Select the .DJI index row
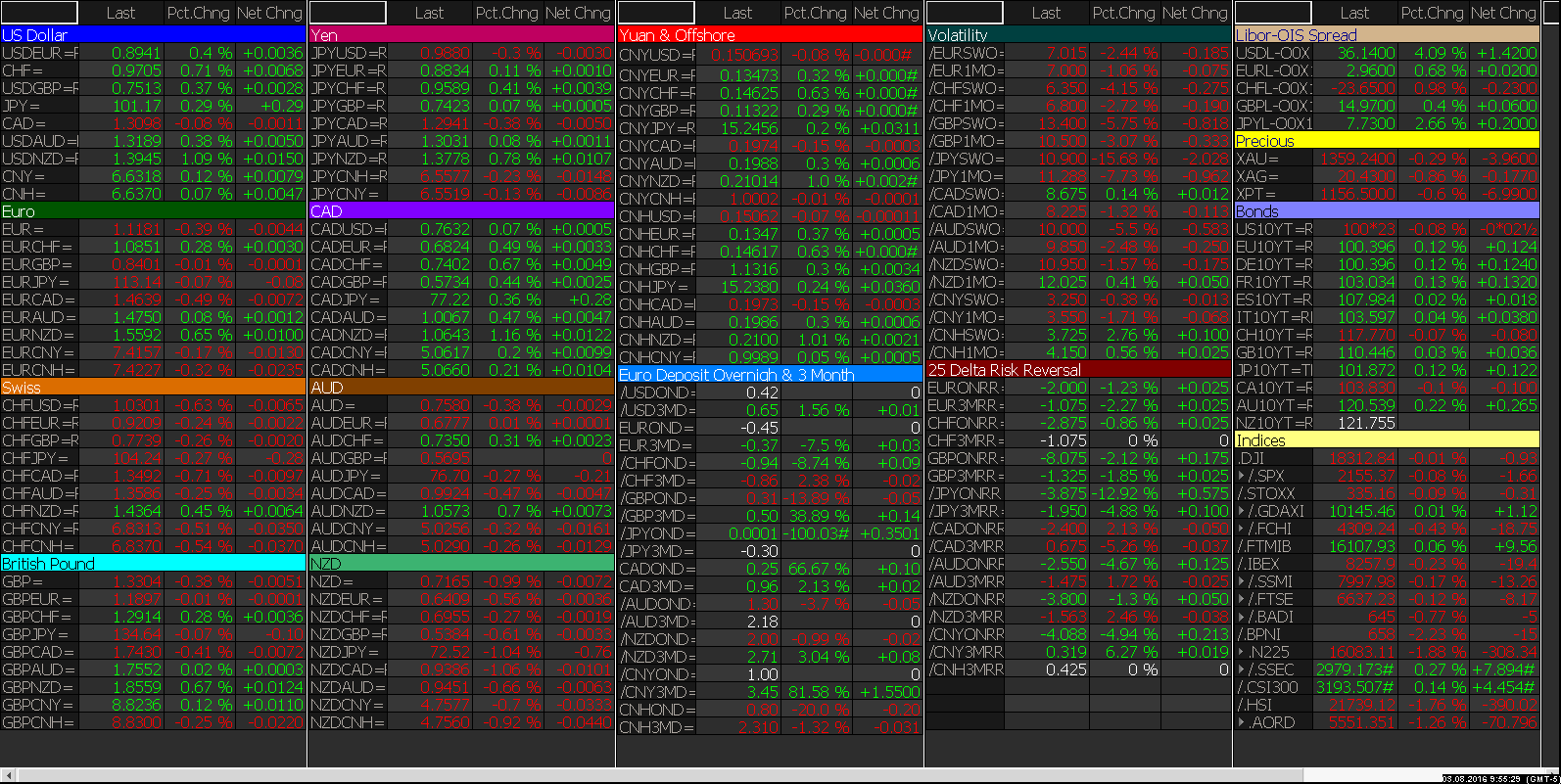This screenshot has height=784, width=1561. point(1387,458)
